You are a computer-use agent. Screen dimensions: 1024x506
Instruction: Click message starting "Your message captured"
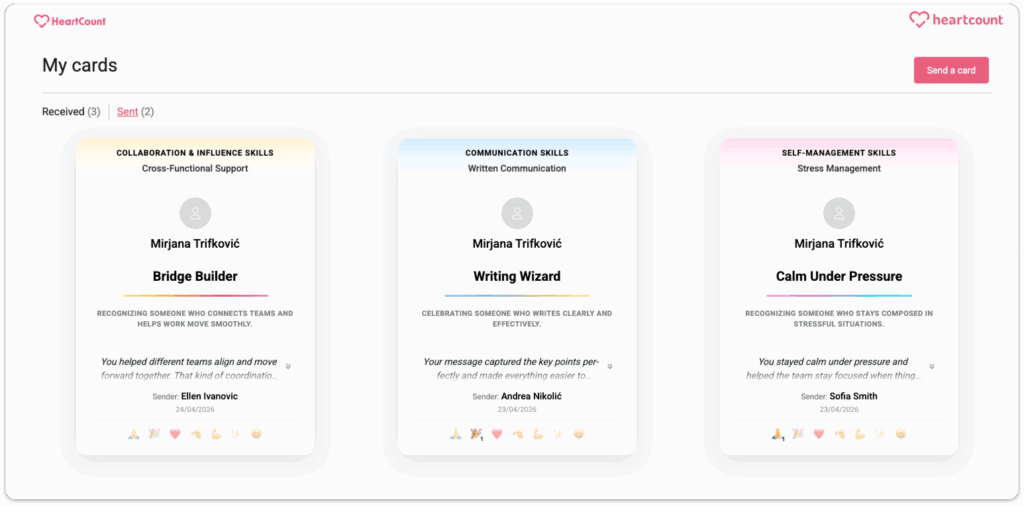tap(511, 369)
